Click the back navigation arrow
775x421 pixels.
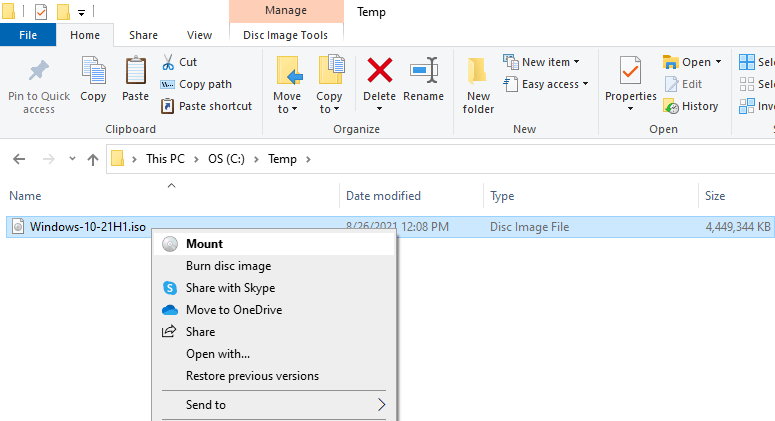(x=19, y=159)
